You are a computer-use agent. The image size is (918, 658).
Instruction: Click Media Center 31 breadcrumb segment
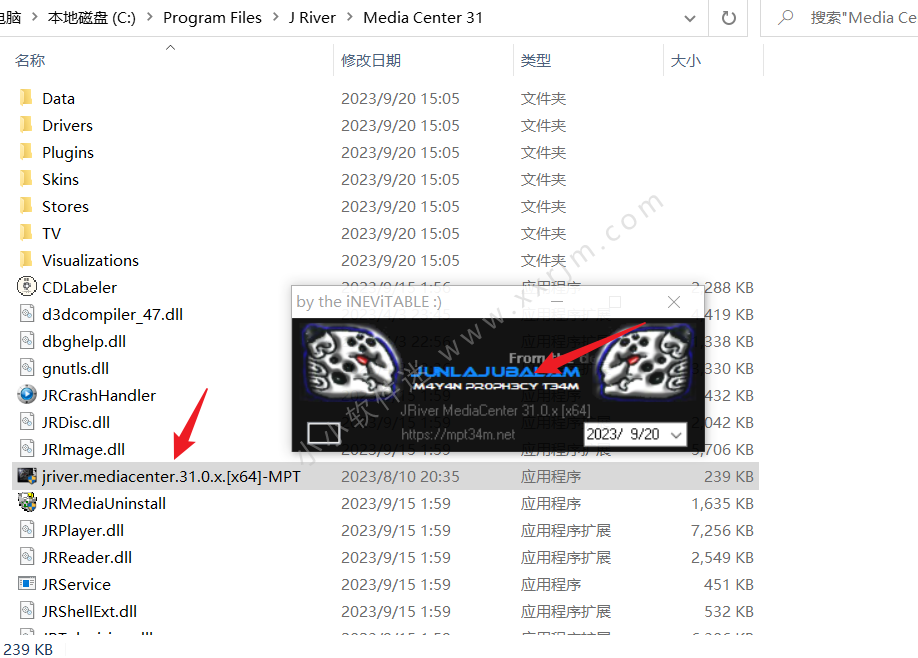(423, 18)
